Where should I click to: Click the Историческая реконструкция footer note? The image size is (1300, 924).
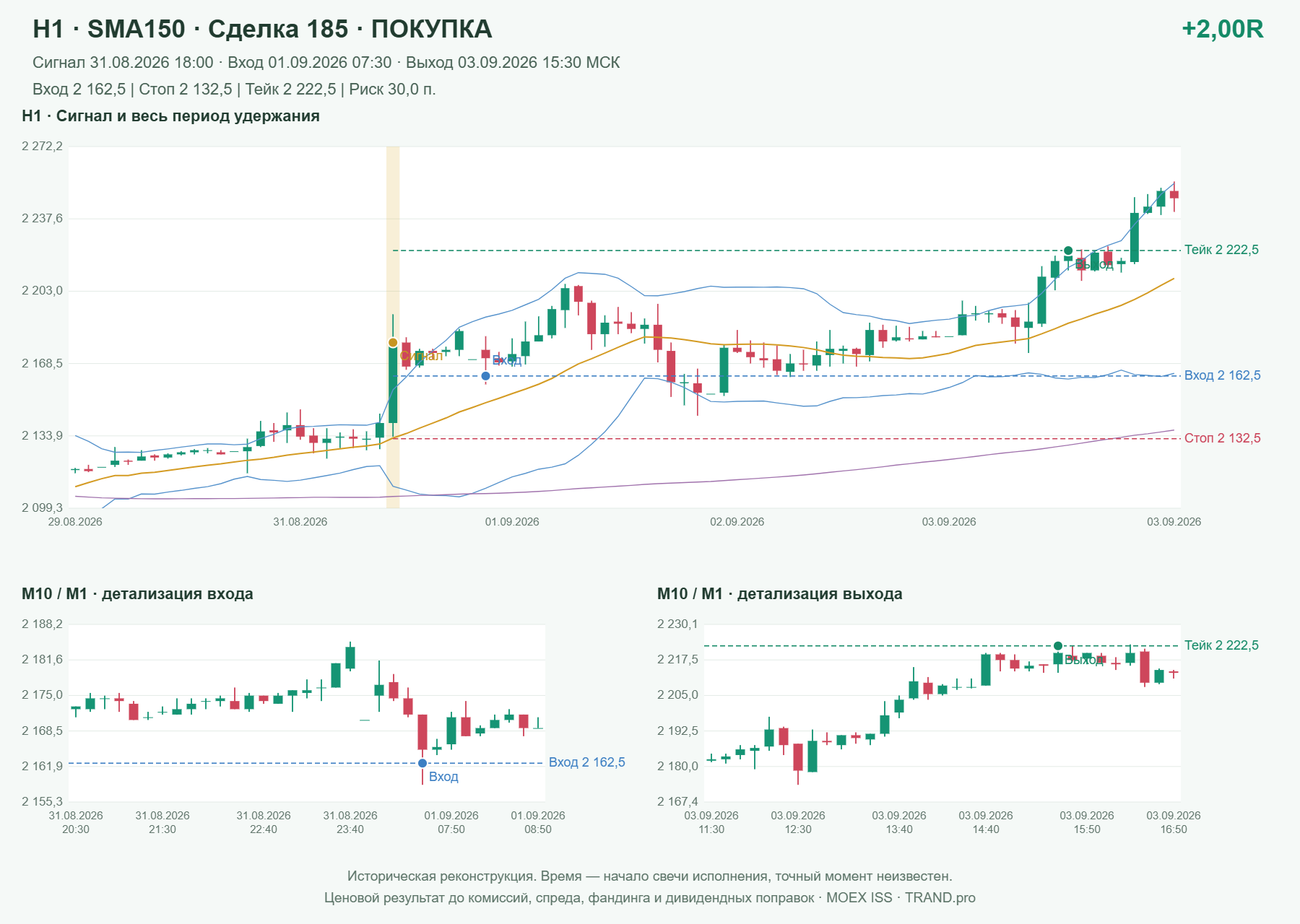click(x=650, y=876)
